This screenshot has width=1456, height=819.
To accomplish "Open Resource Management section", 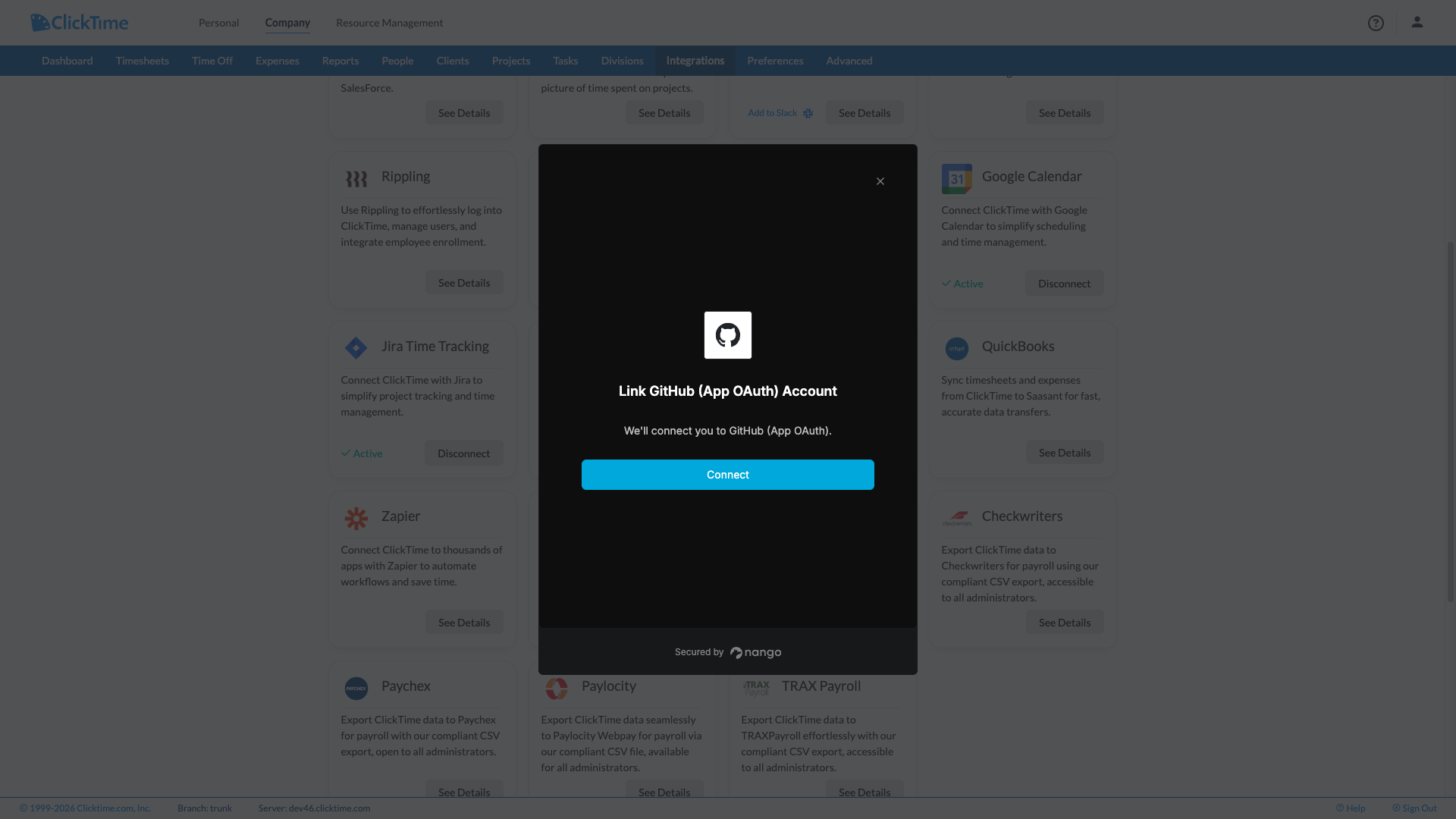I will 390,23.
